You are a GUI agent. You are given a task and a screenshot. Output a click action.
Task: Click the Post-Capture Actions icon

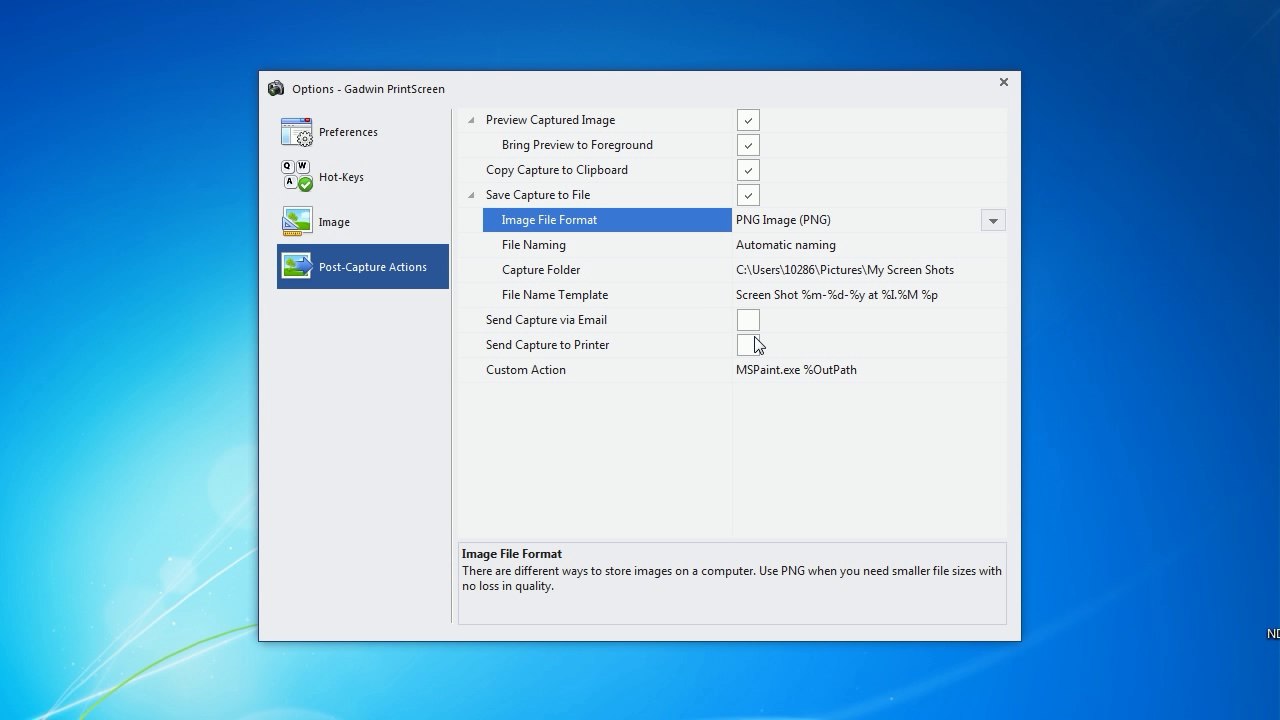pos(296,266)
